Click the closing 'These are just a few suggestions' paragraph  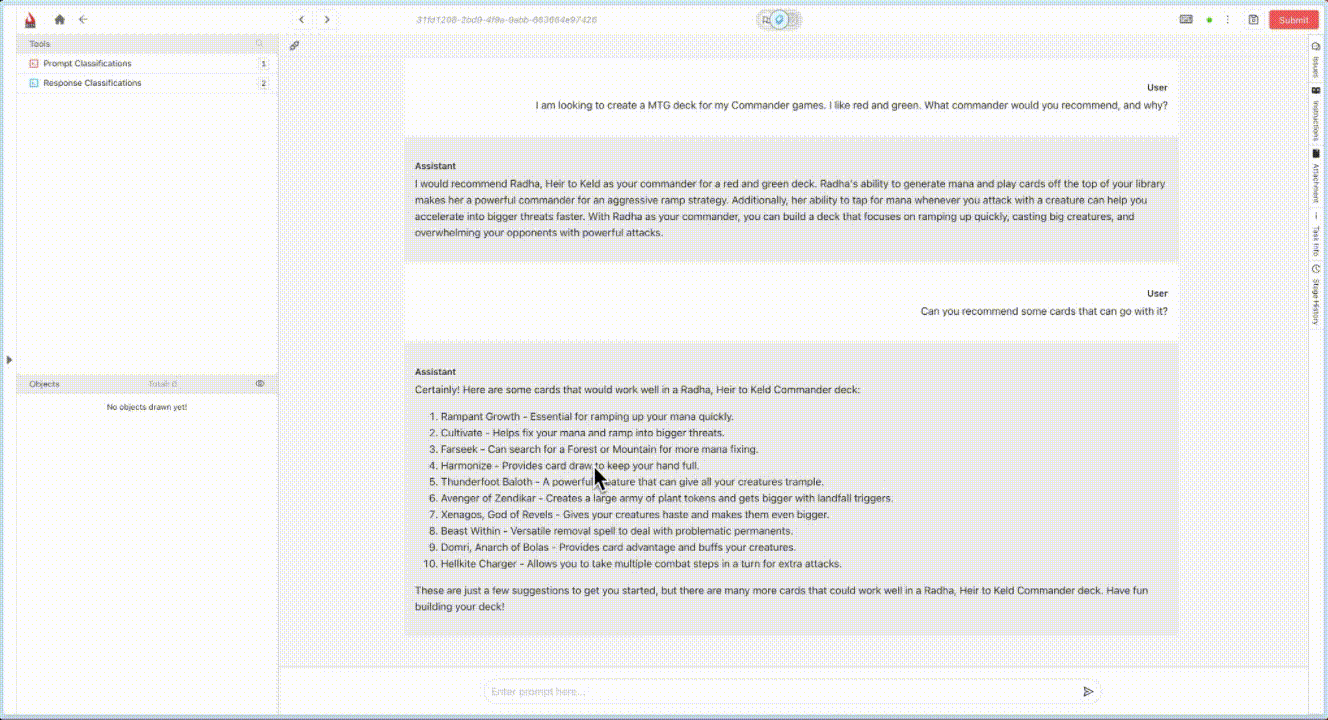click(782, 598)
